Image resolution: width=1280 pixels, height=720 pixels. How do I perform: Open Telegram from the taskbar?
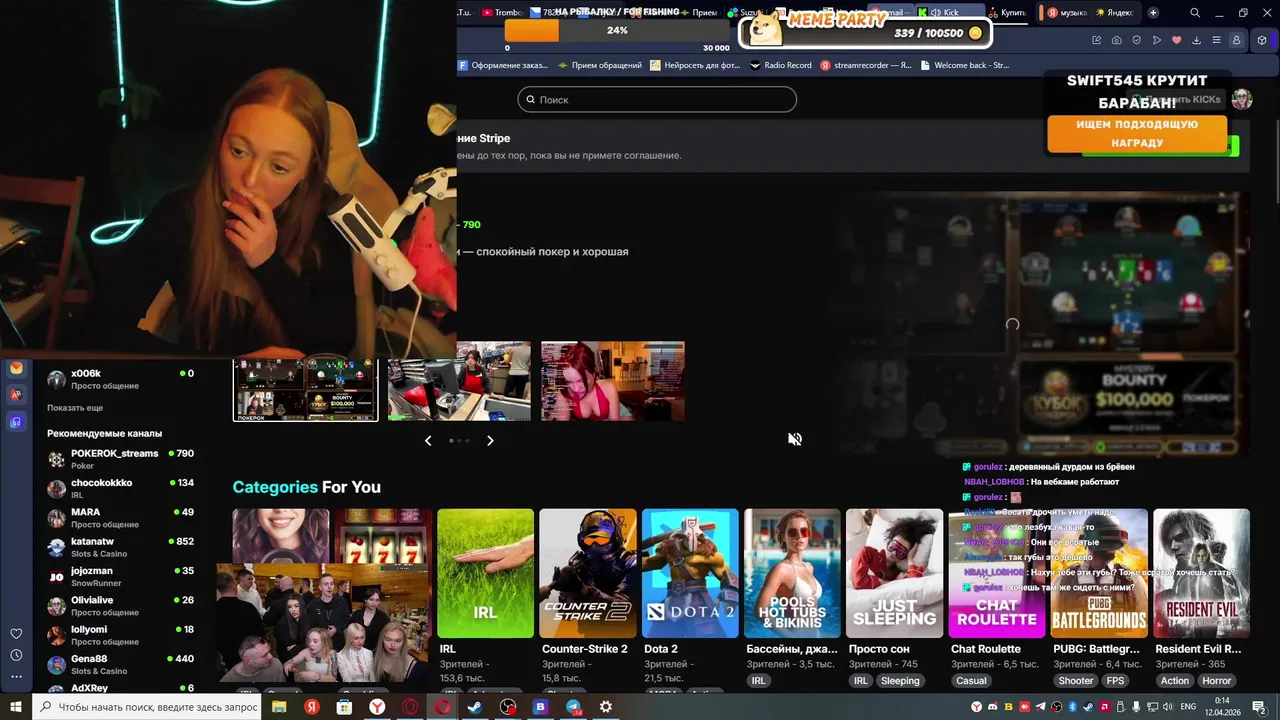coord(573,707)
